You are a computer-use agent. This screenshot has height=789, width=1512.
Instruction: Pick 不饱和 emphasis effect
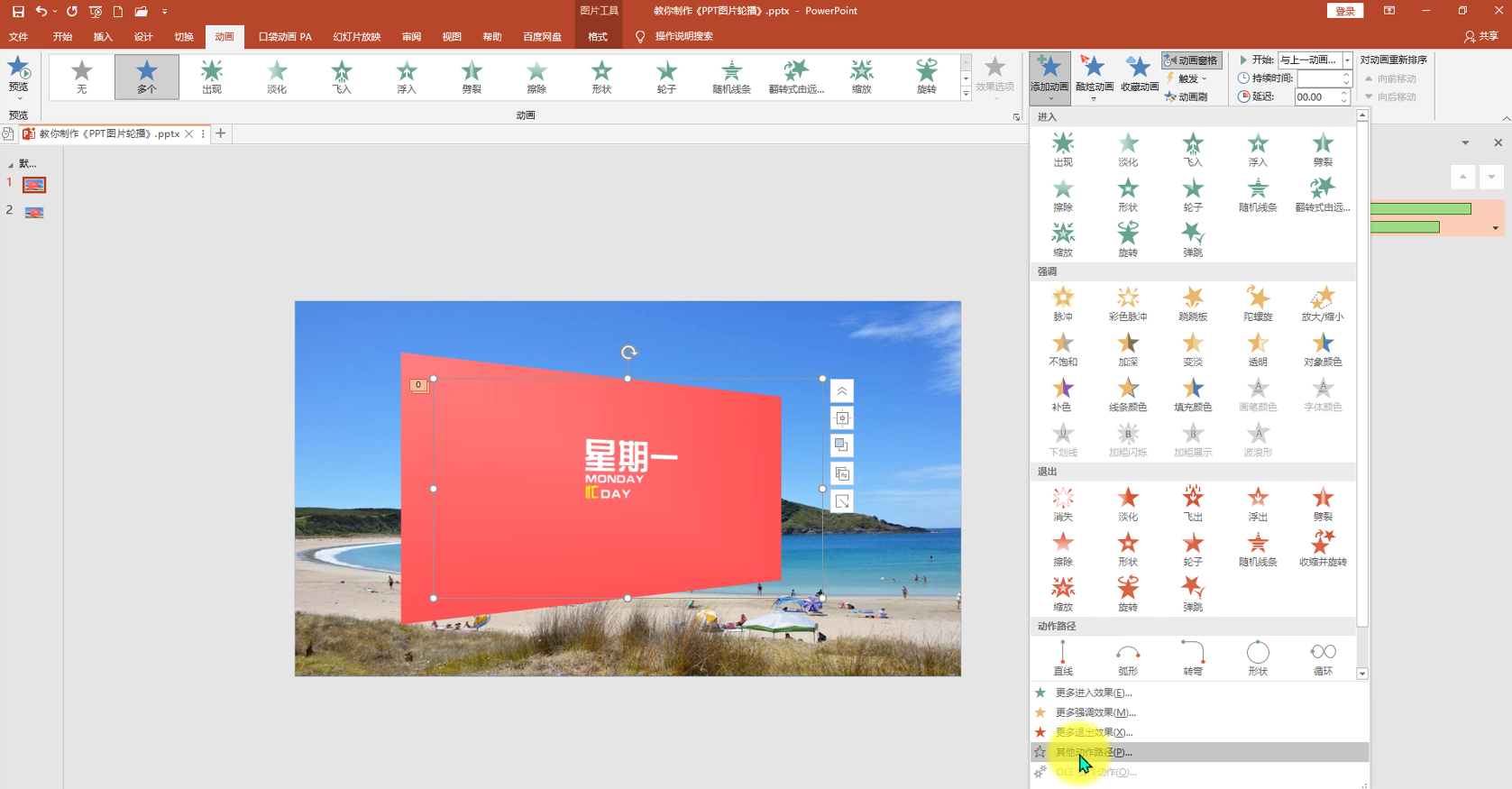(1063, 349)
